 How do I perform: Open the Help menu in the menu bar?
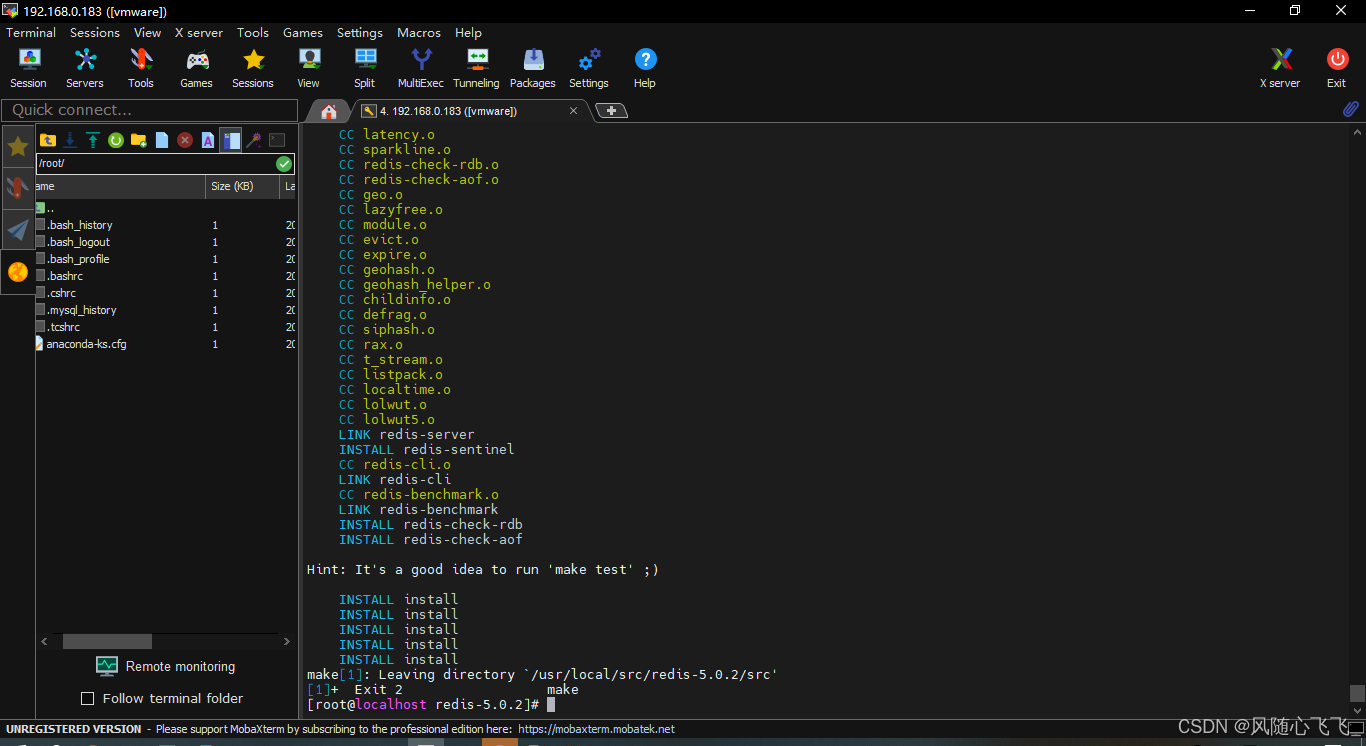click(468, 32)
